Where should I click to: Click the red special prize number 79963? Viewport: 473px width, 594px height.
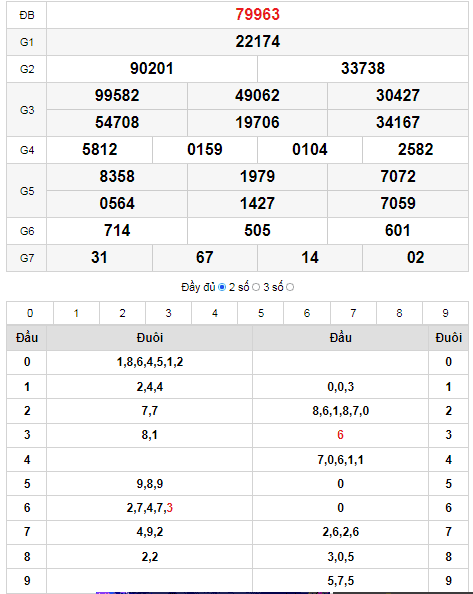pos(258,15)
